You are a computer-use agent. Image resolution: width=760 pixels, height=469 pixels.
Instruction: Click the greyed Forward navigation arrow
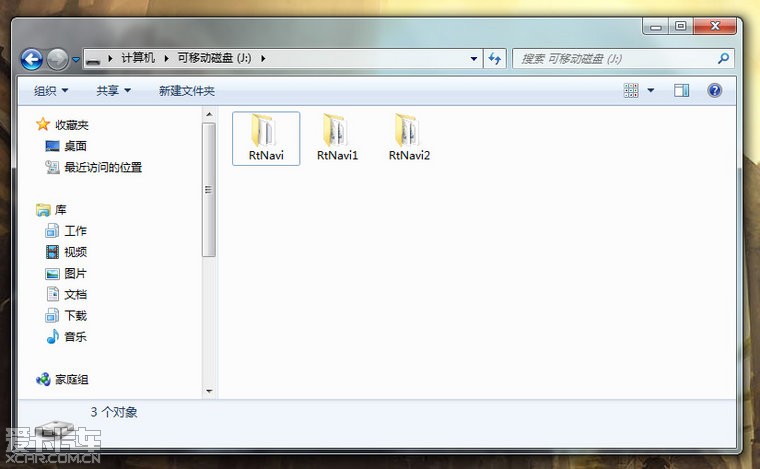click(58, 59)
